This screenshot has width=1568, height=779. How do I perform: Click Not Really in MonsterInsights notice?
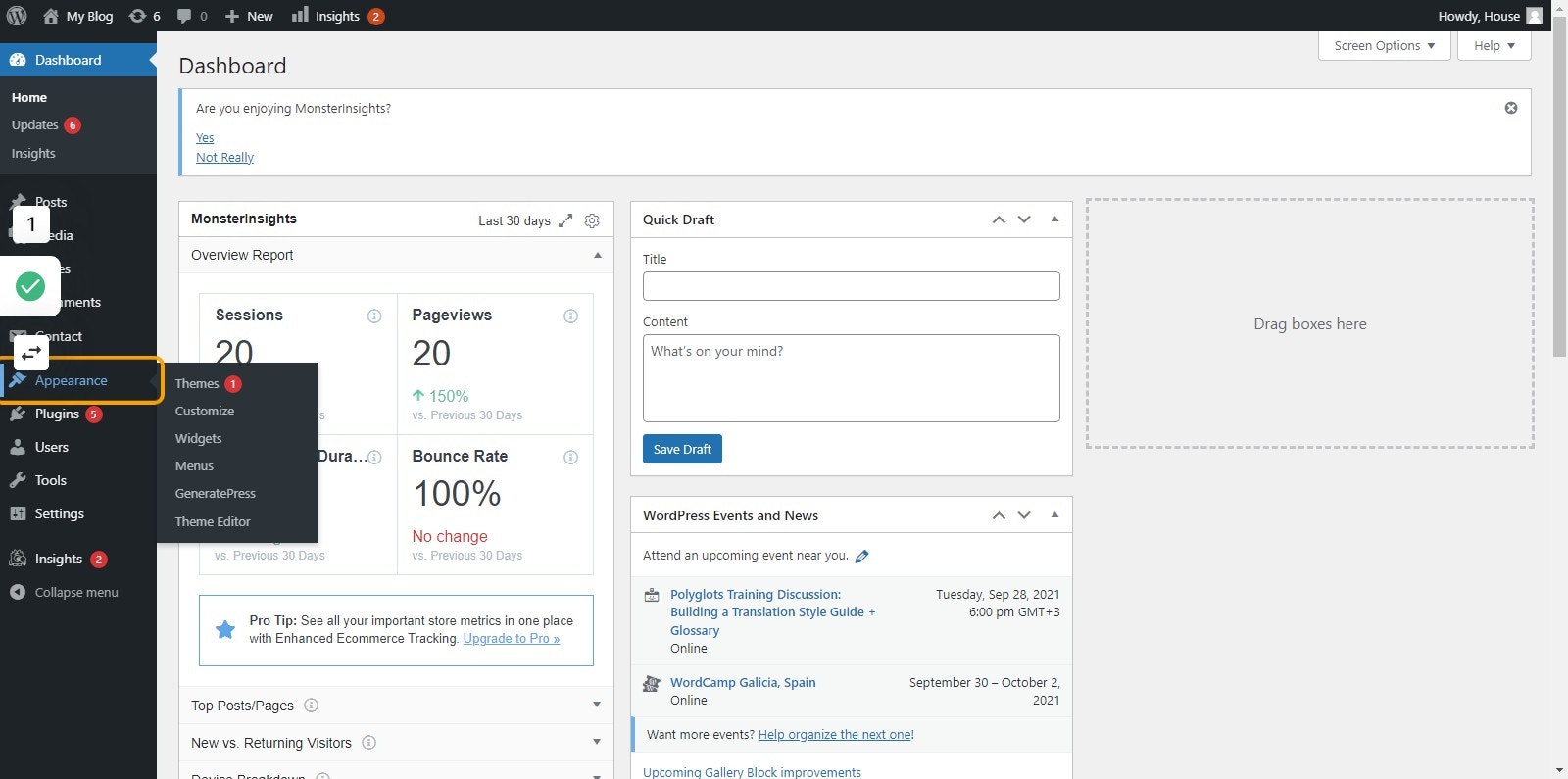pos(224,158)
